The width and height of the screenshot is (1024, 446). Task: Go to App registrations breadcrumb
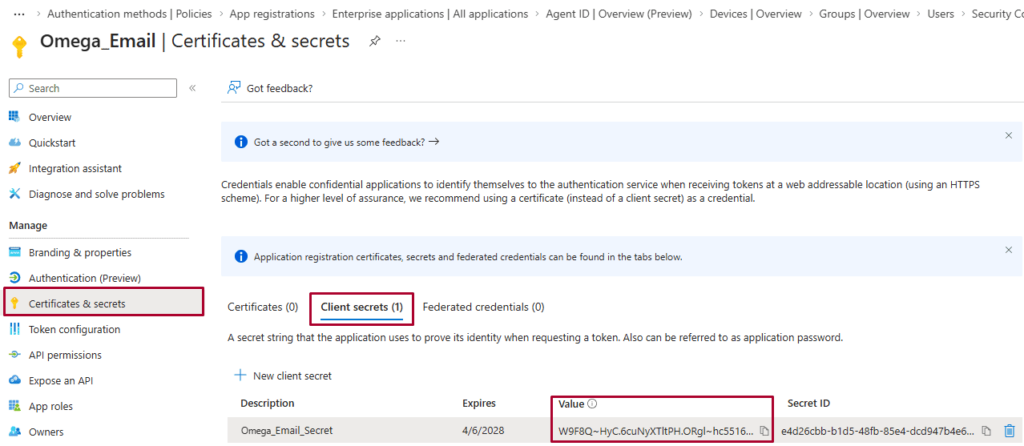[x=272, y=14]
